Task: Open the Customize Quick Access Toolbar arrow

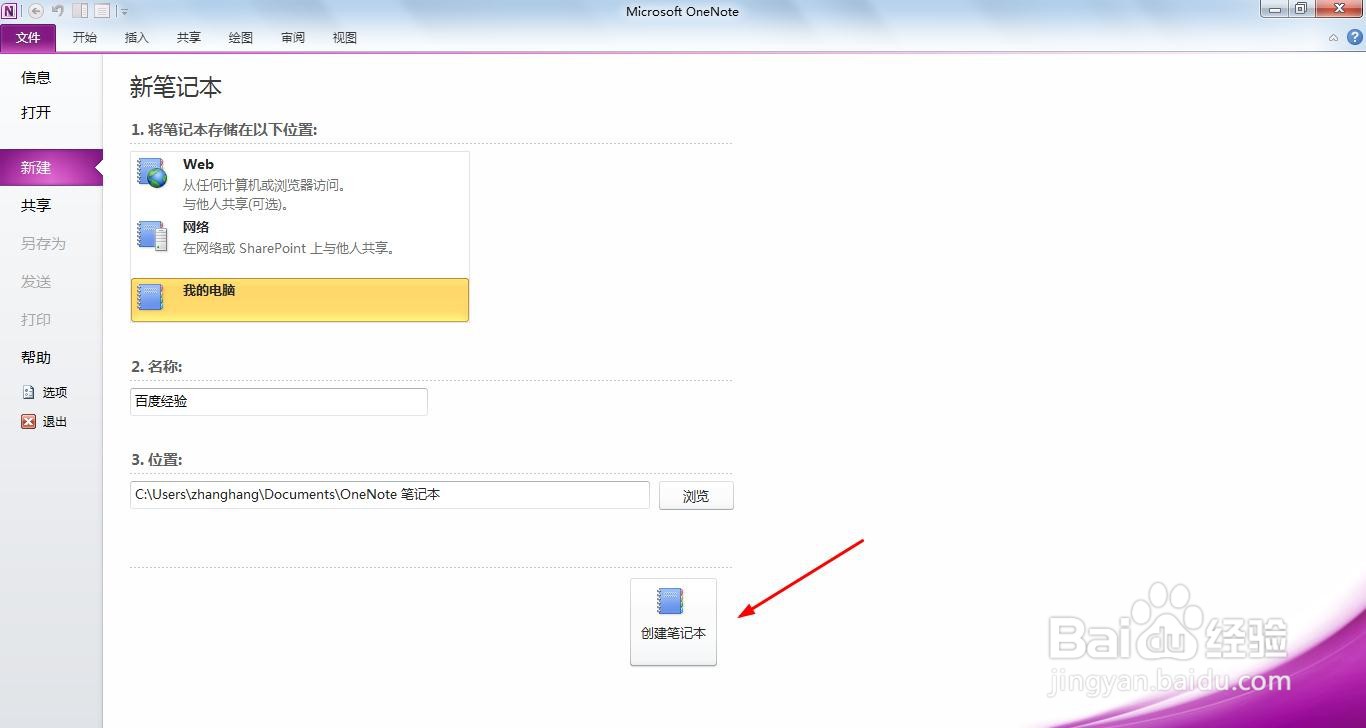Action: (x=124, y=11)
